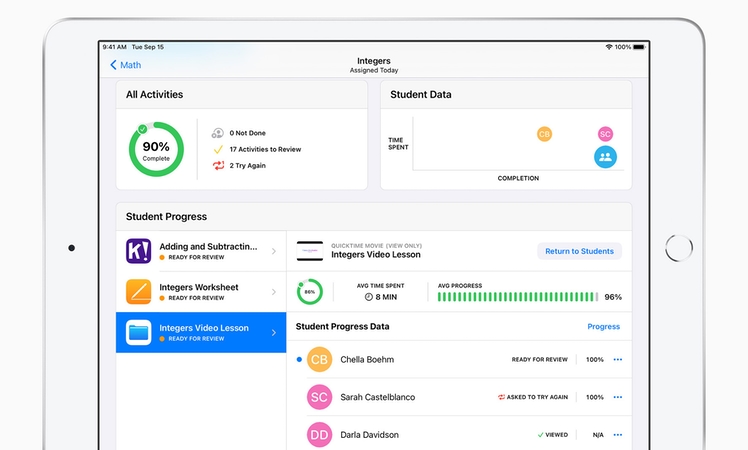Tap the video lesson thumbnail preview
Viewport: 748px width, 450px height.
coord(310,251)
